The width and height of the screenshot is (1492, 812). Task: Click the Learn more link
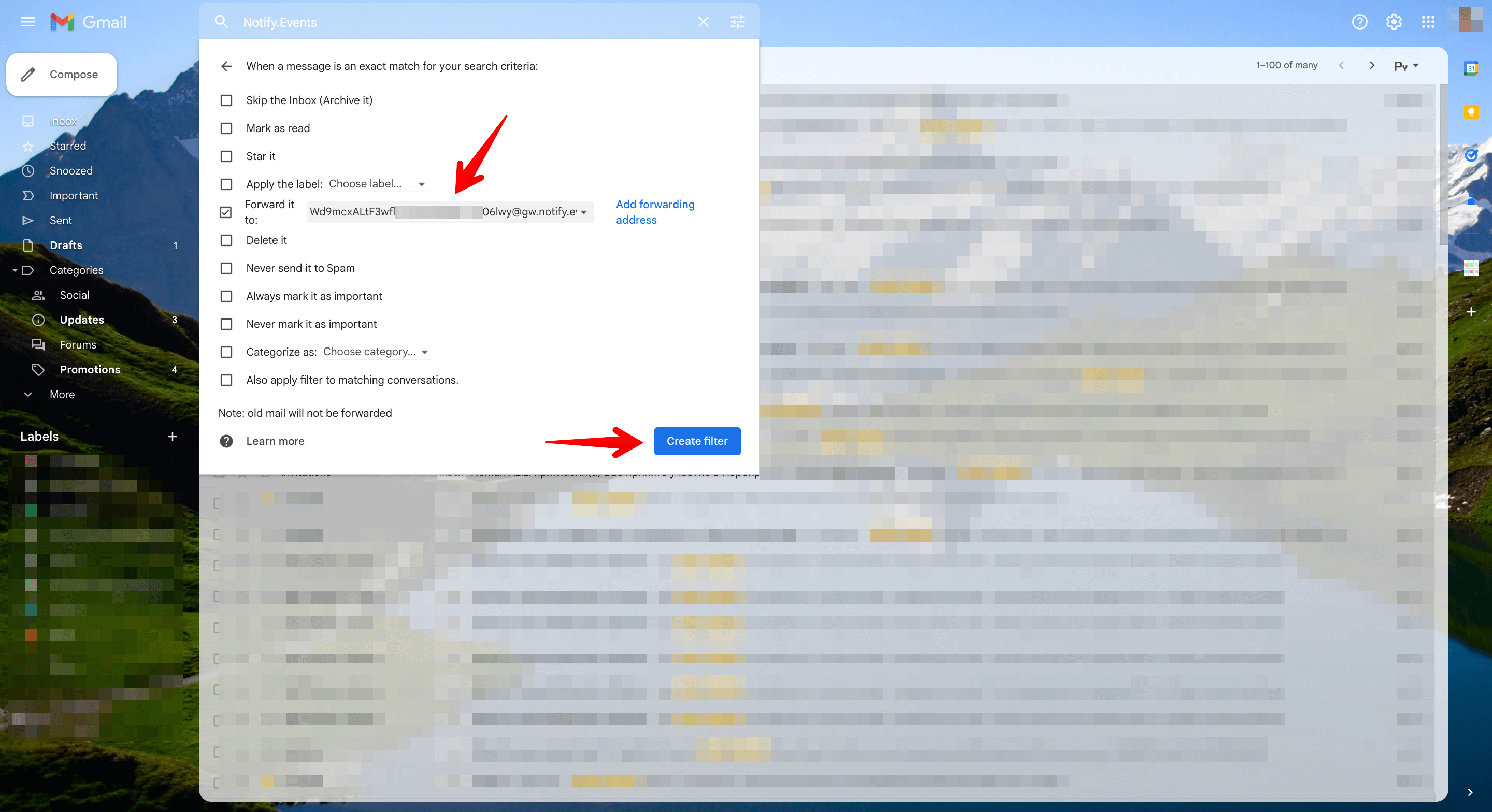click(x=274, y=441)
